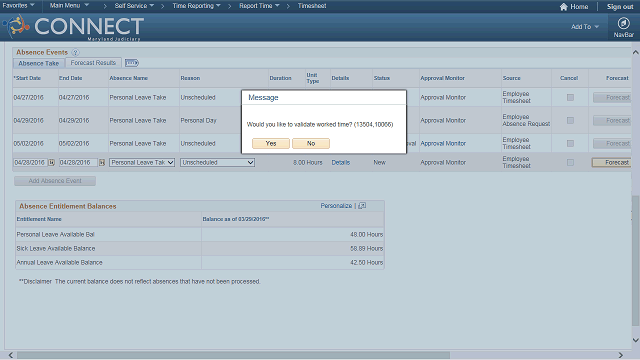Open Approval Monitor link for 04/27/2016 row
Viewport: 640px width, 360px height.
tap(443, 98)
